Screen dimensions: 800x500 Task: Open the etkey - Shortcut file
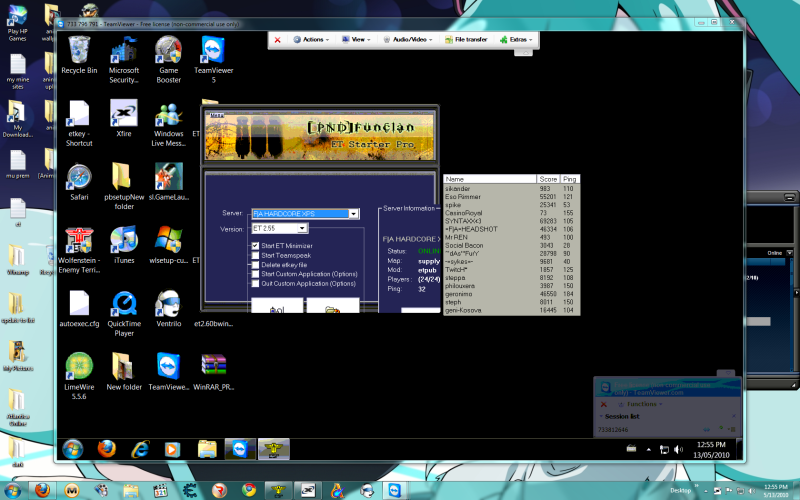(79, 123)
